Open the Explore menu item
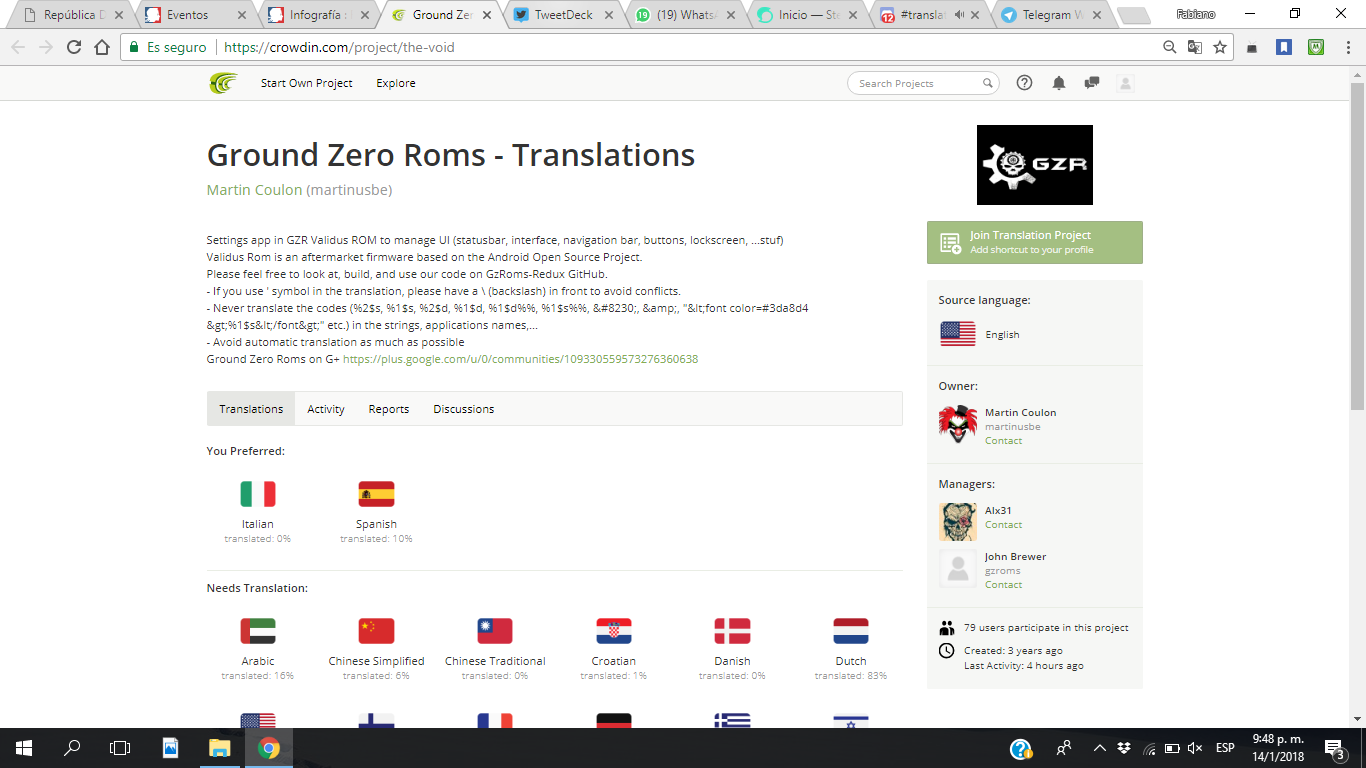Image resolution: width=1366 pixels, height=768 pixels. 396,83
